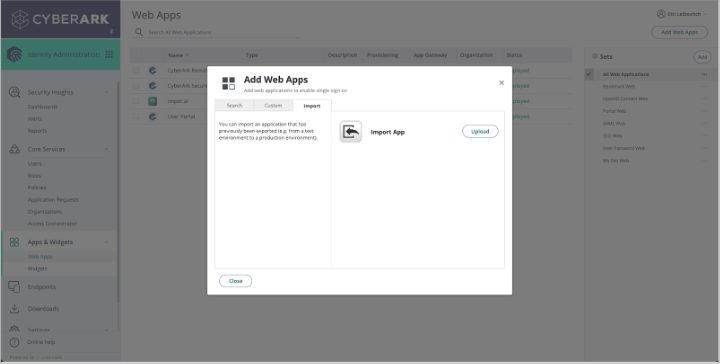Click the Core Services icon
Screen dimensions: 721x364
point(15,149)
